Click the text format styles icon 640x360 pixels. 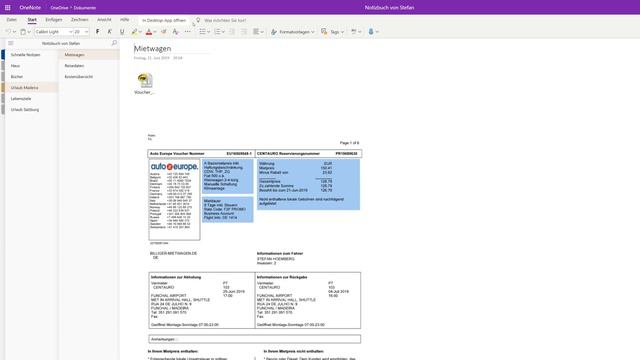(x=176, y=32)
